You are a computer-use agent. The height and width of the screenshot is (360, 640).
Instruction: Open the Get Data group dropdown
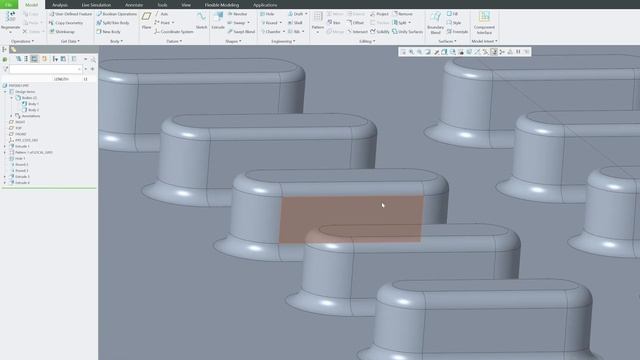(x=70, y=41)
